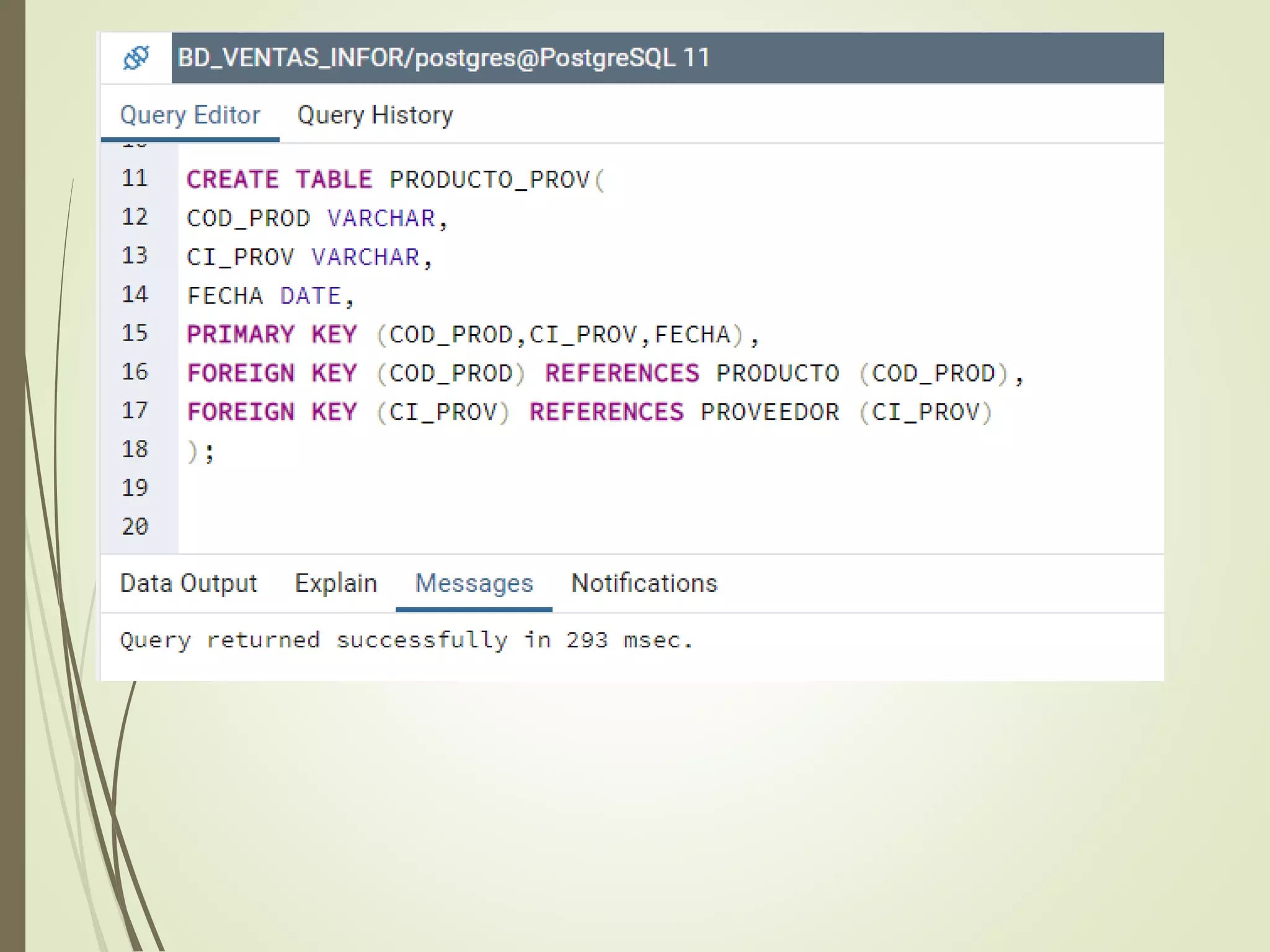Click line number 20 in gutter
1270x952 pixels.
pyautogui.click(x=135, y=527)
